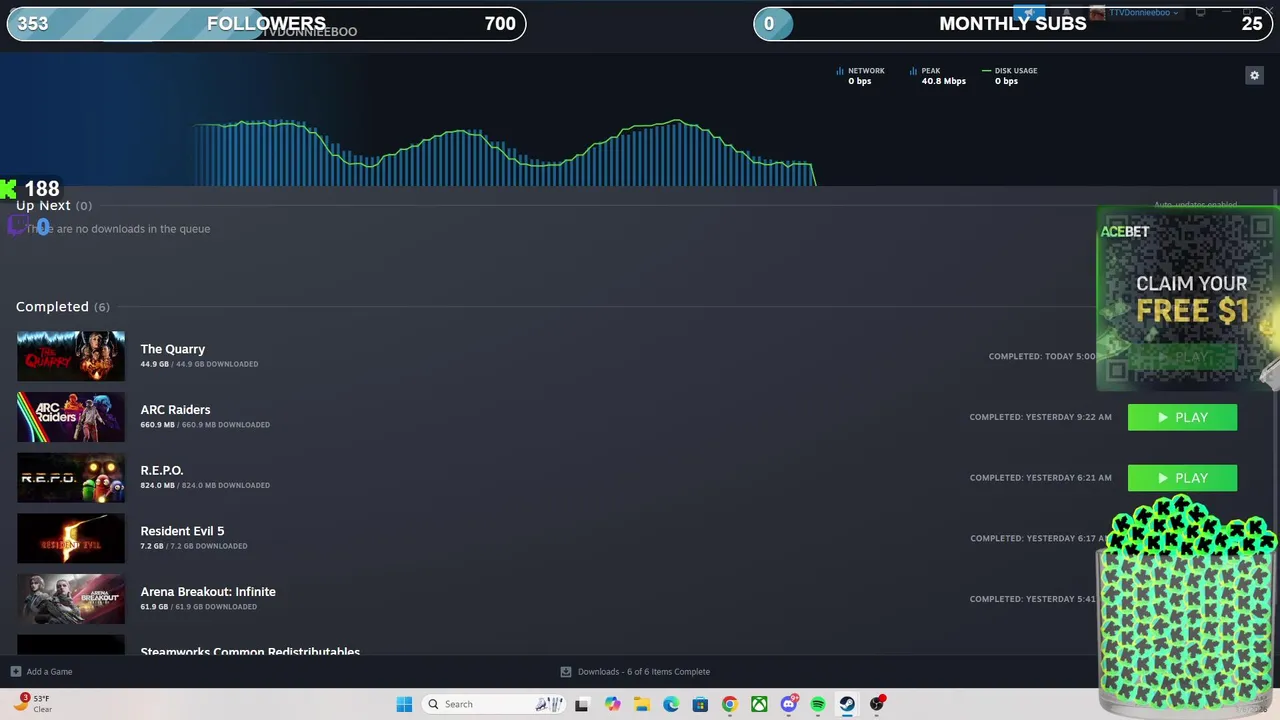Viewport: 1280px width, 720px height.
Task: Open the Windows Start menu
Action: (x=404, y=704)
